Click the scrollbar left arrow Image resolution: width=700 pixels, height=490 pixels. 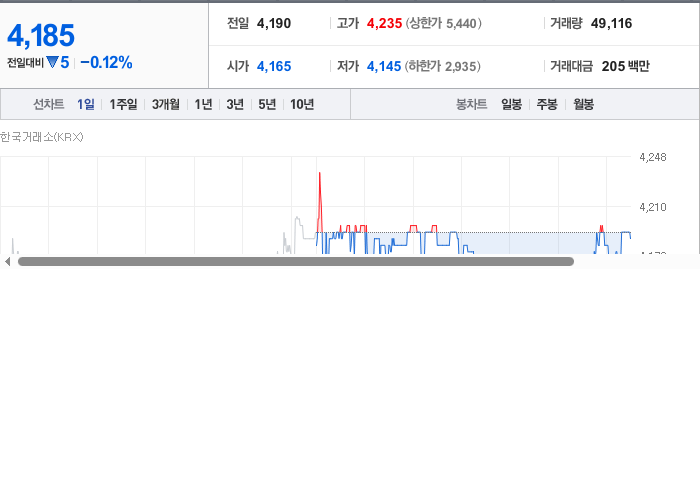pyautogui.click(x=7, y=262)
